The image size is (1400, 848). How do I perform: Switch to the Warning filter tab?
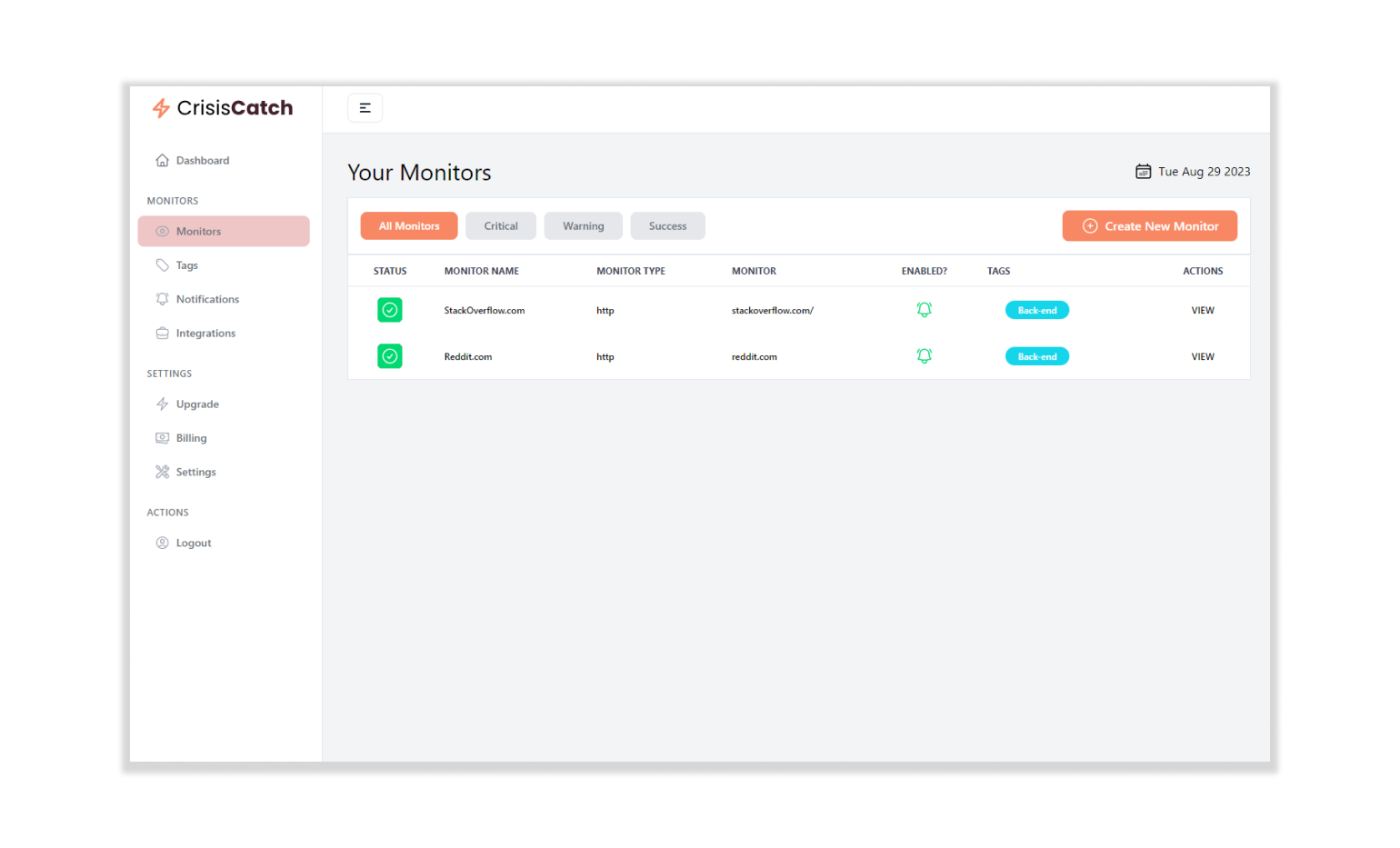coord(583,226)
